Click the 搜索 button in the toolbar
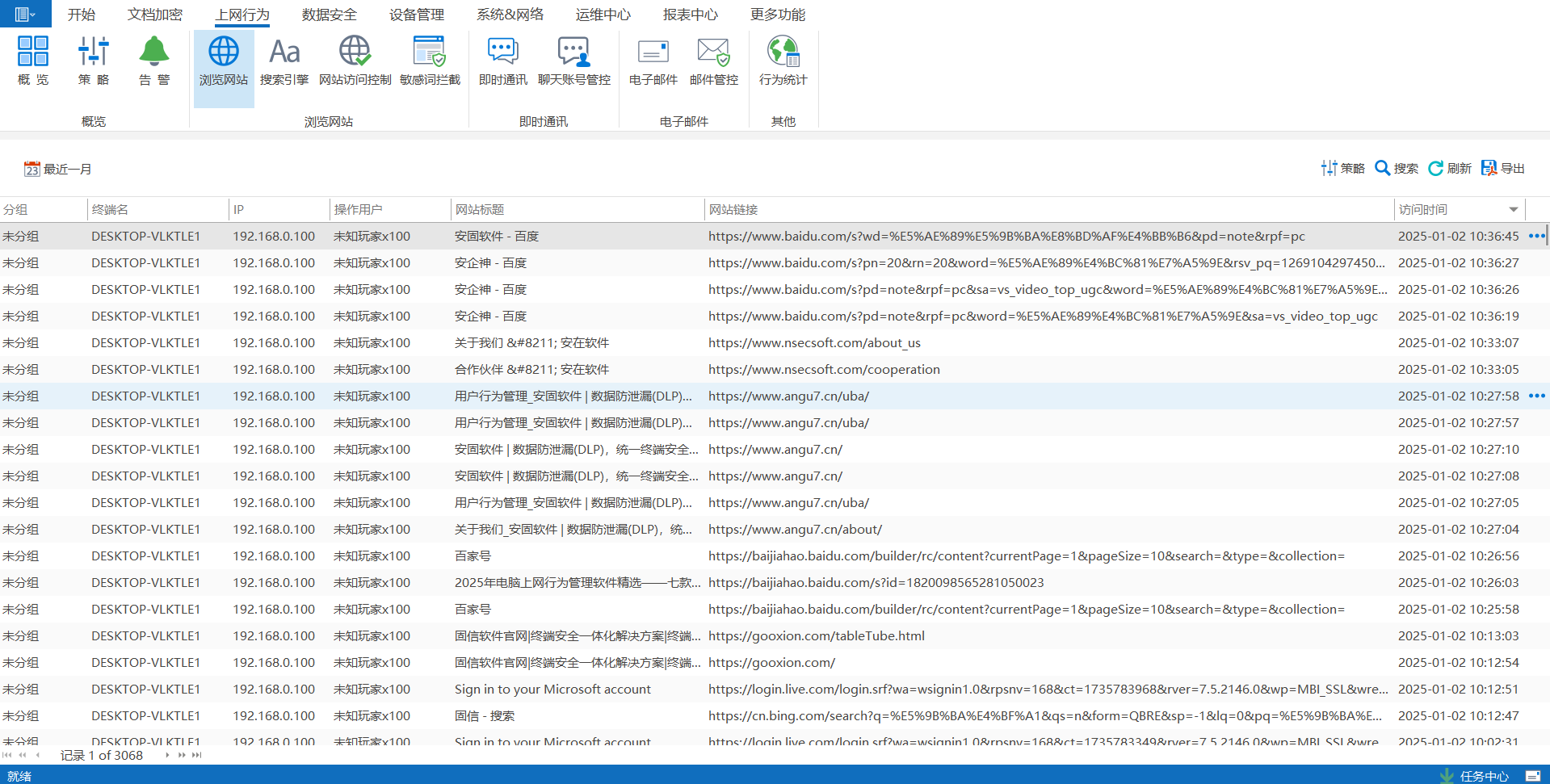 click(x=1397, y=168)
